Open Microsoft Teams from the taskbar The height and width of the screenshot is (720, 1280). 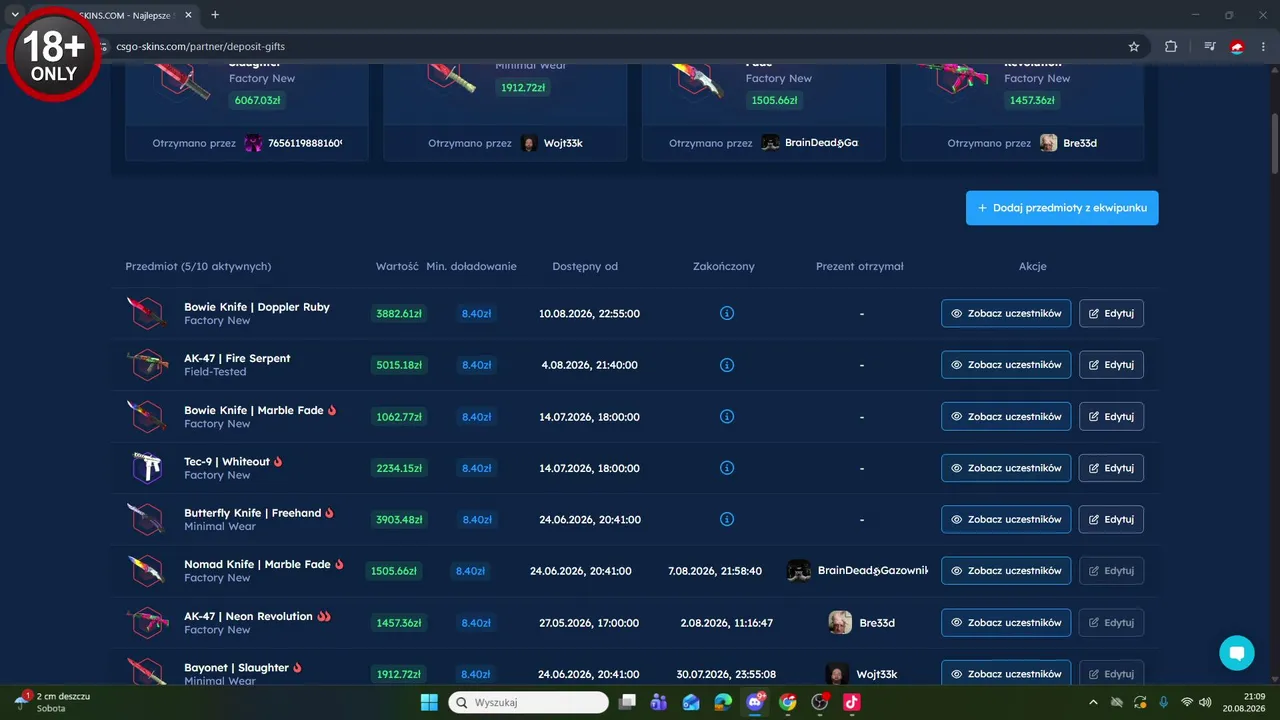point(659,702)
